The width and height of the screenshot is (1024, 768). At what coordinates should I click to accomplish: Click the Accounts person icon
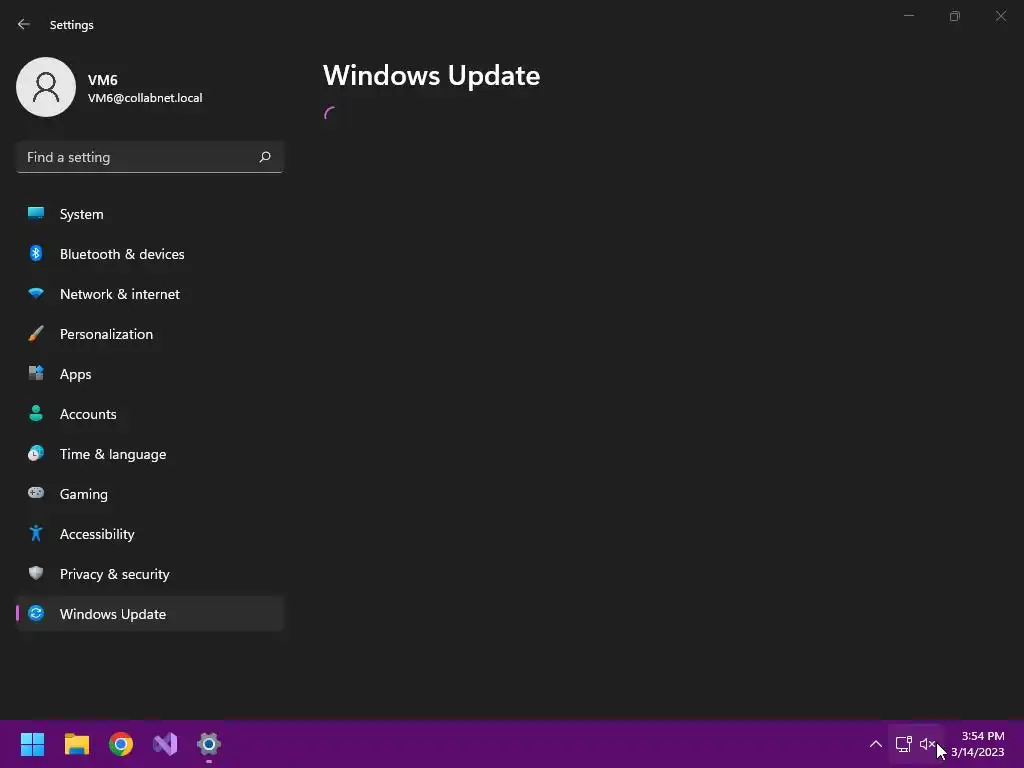coord(36,413)
